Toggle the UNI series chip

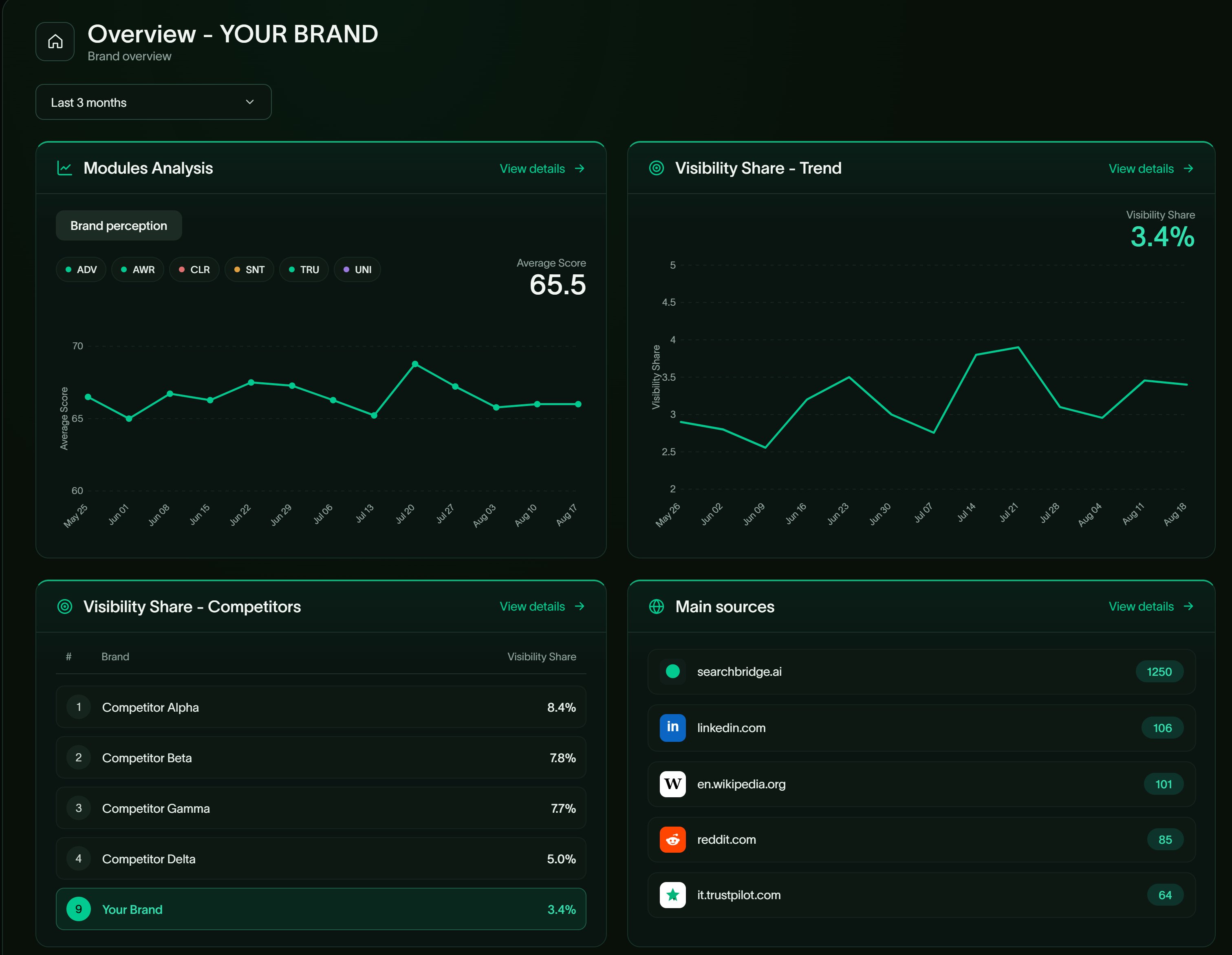tap(357, 270)
